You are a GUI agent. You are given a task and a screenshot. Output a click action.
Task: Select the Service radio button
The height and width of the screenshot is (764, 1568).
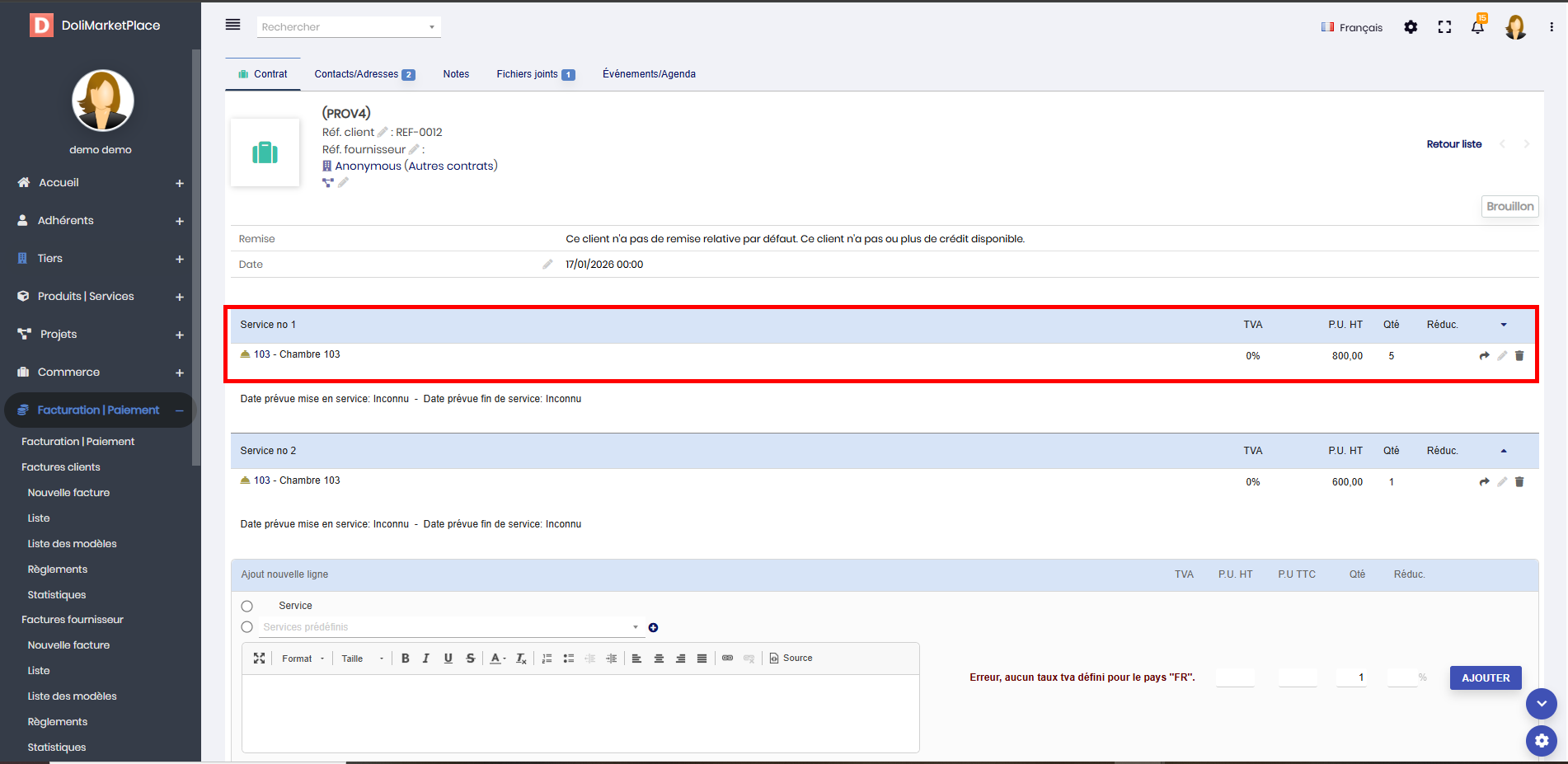246,607
